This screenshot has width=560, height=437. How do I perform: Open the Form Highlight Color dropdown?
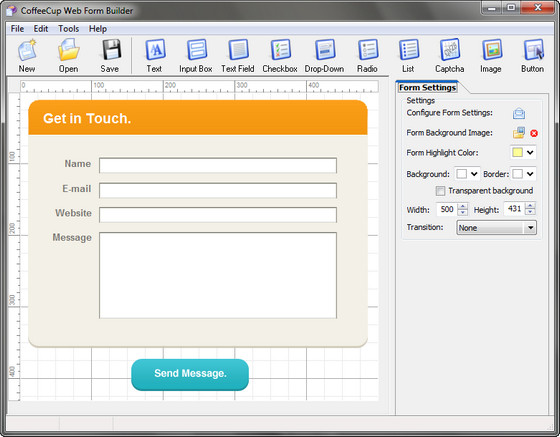(x=530, y=152)
